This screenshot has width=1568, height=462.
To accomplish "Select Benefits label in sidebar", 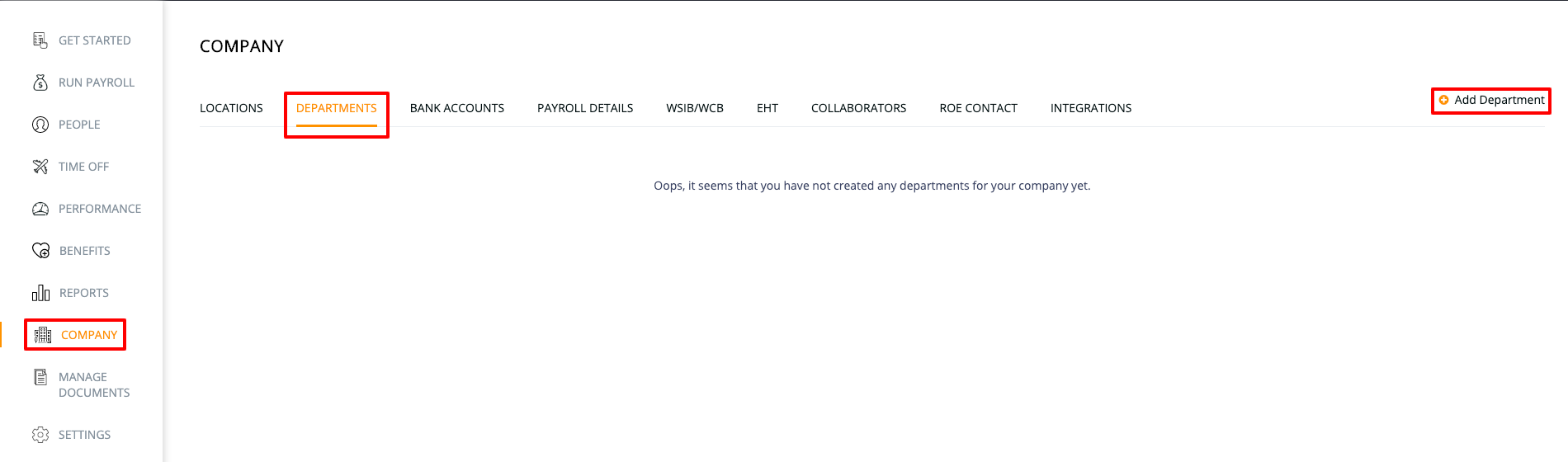I will coord(85,251).
